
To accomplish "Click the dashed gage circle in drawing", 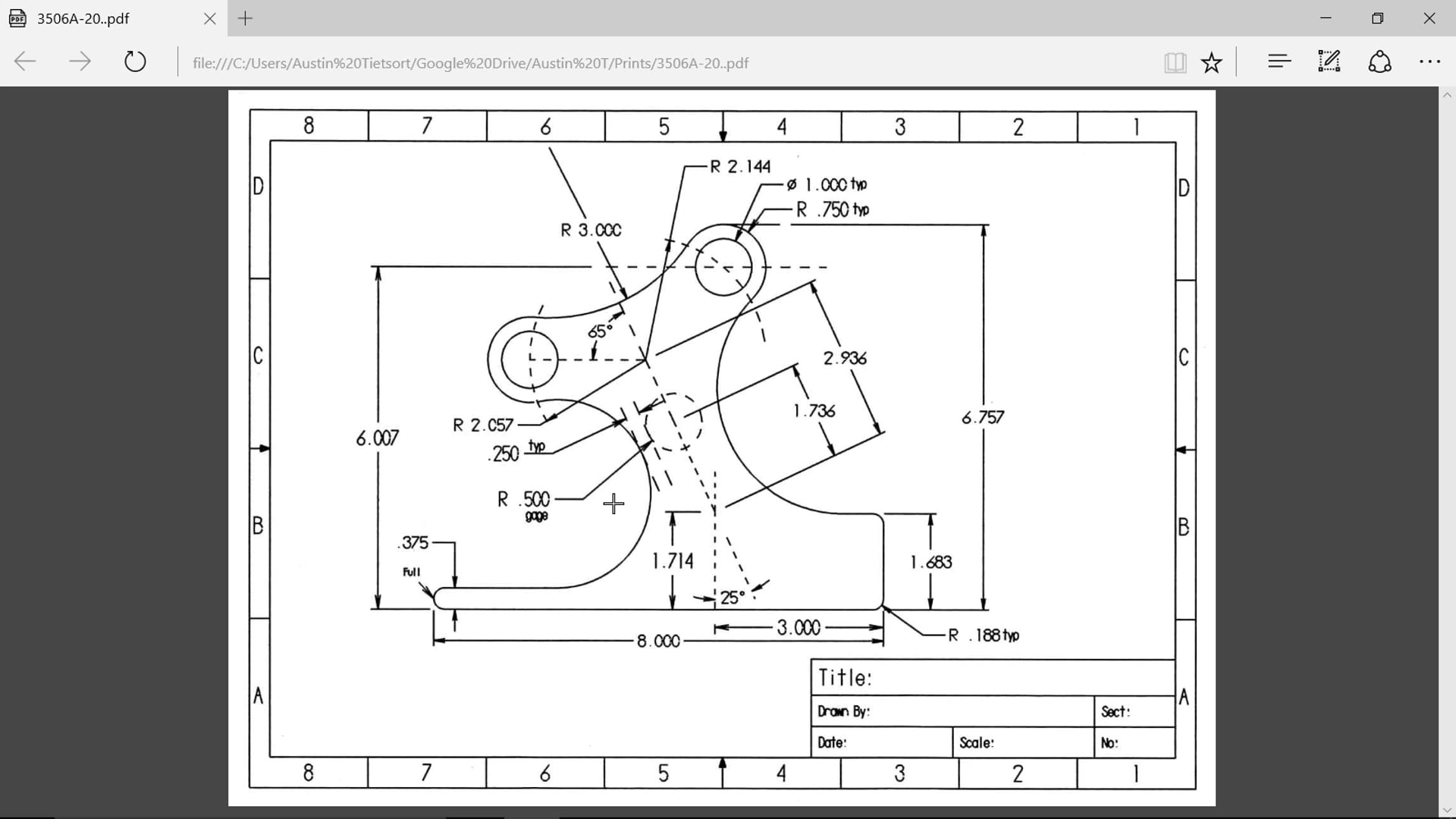I will 673,422.
